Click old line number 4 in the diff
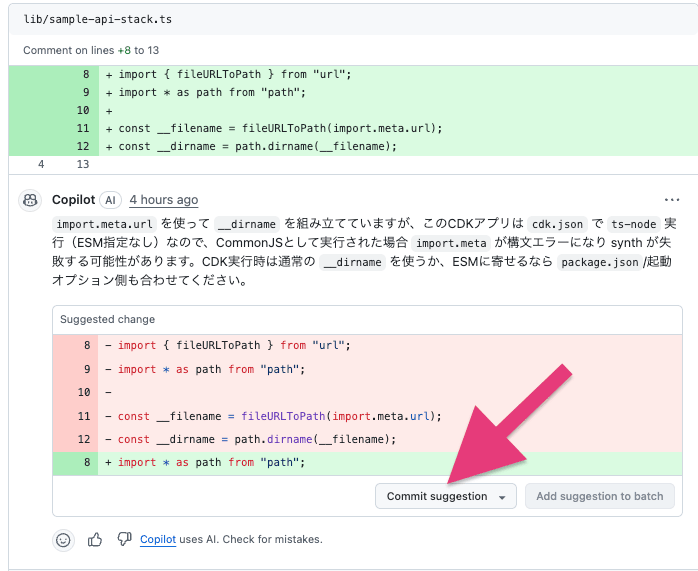The width and height of the screenshot is (698, 571). [40, 164]
